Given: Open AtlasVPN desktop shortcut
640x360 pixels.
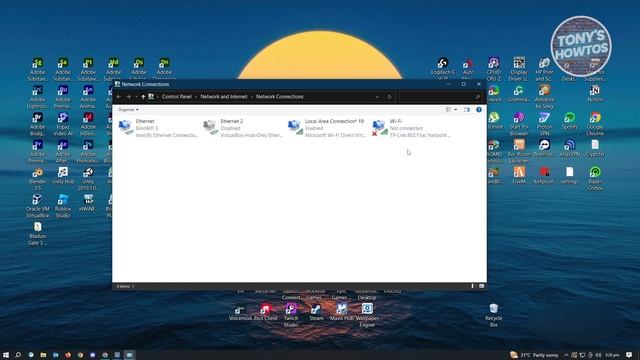Looking at the screenshot, I should pyautogui.click(x=570, y=148).
